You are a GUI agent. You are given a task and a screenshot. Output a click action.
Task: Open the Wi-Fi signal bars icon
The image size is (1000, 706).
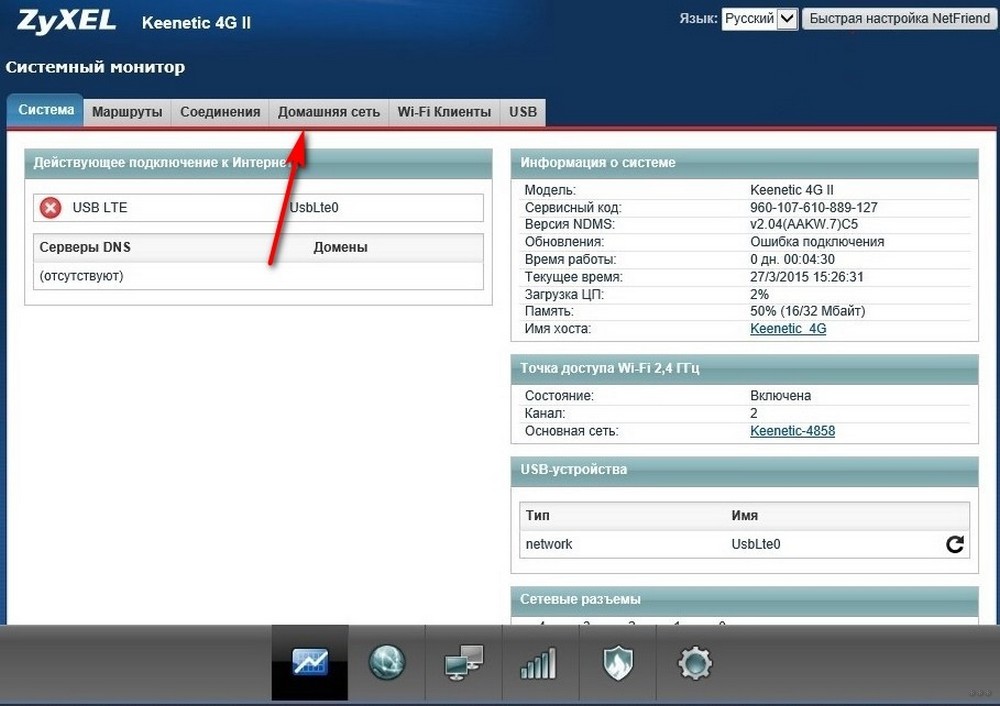pyautogui.click(x=540, y=663)
